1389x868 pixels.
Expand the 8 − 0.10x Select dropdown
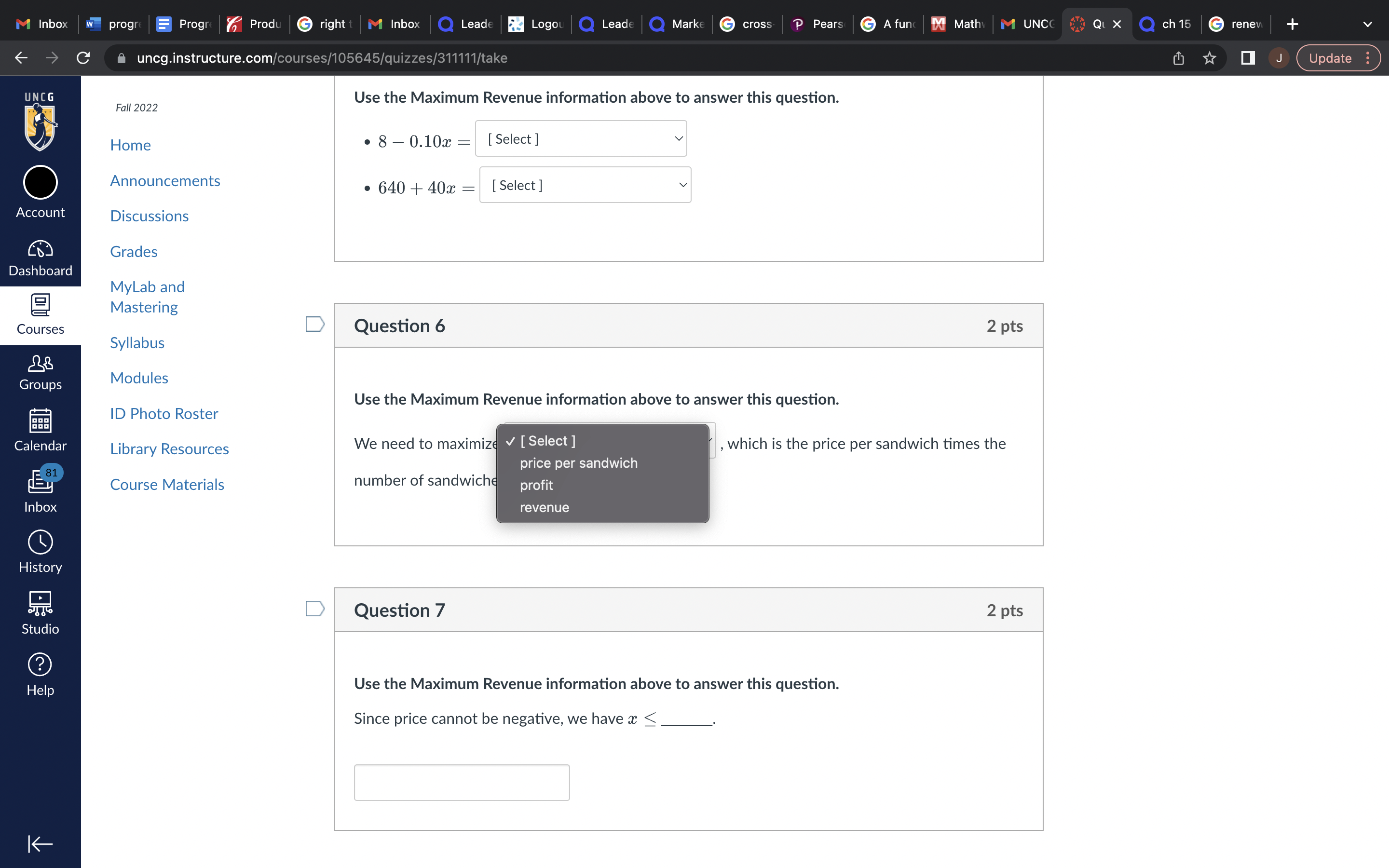[580, 138]
